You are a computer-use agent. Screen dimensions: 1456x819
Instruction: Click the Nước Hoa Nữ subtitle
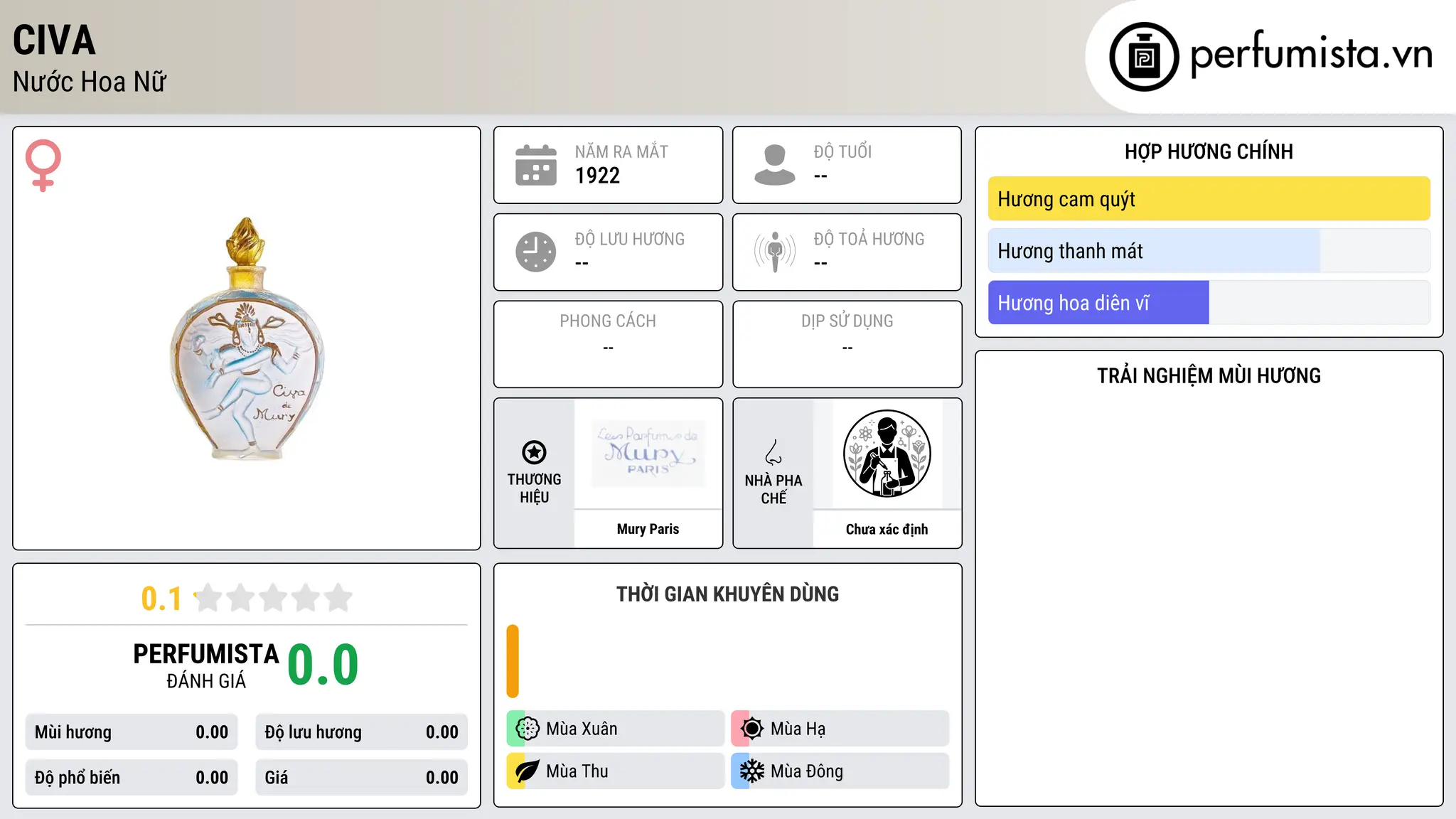(x=90, y=82)
